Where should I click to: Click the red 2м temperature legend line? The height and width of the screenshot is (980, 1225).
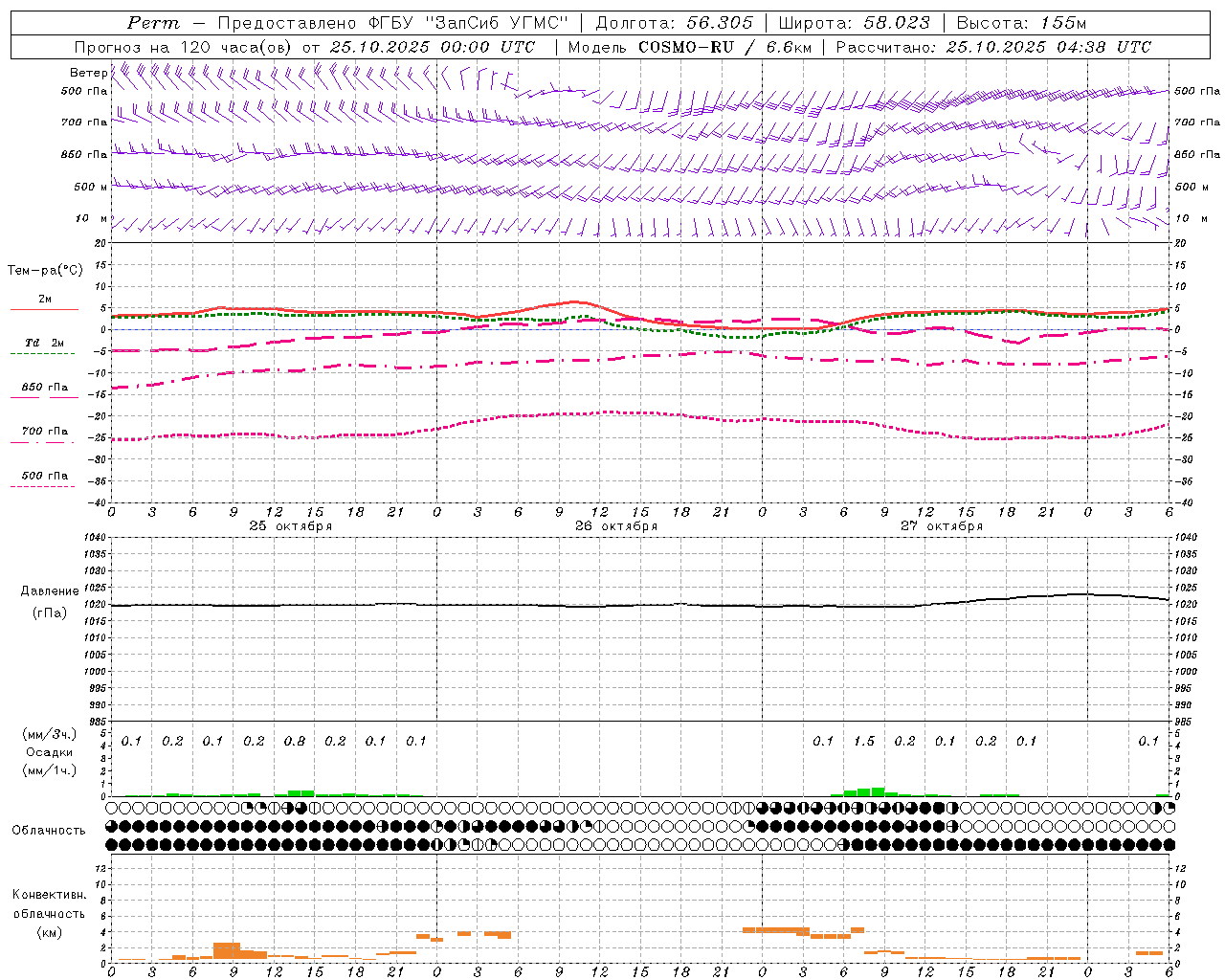pos(44,309)
